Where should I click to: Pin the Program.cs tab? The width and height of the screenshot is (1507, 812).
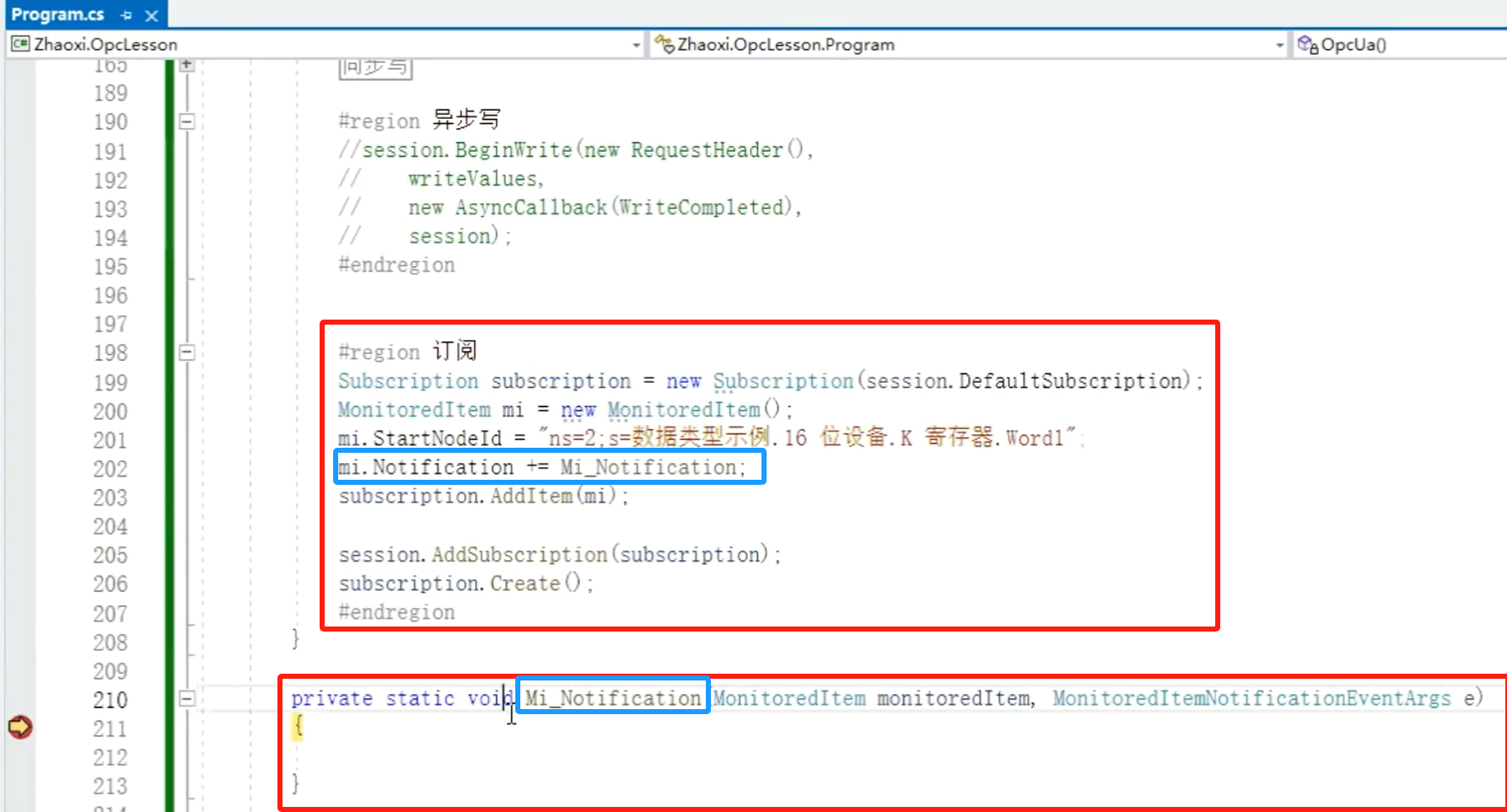[126, 15]
